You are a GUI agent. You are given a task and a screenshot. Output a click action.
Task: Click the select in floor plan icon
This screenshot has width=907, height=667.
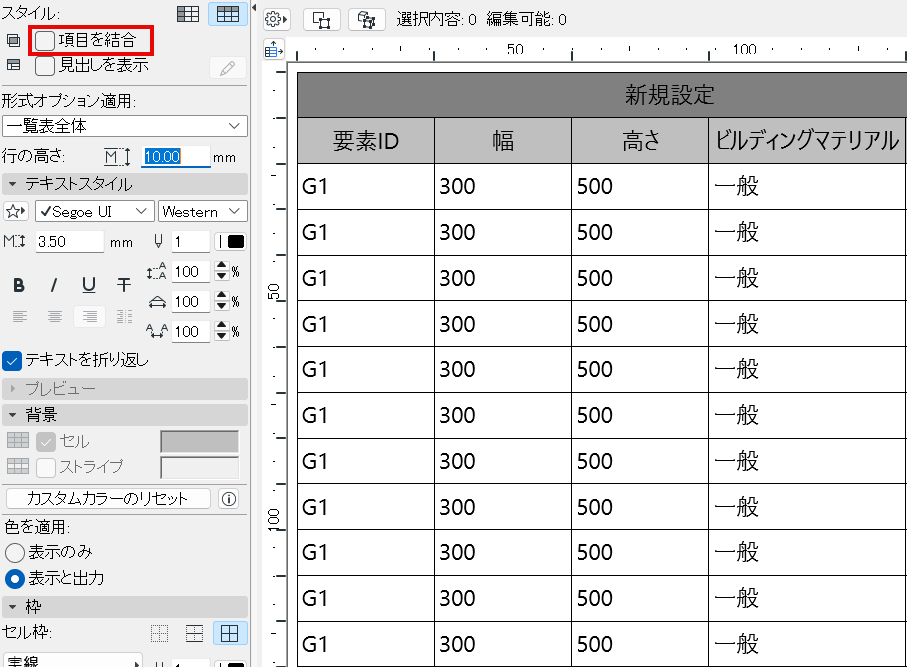click(321, 20)
